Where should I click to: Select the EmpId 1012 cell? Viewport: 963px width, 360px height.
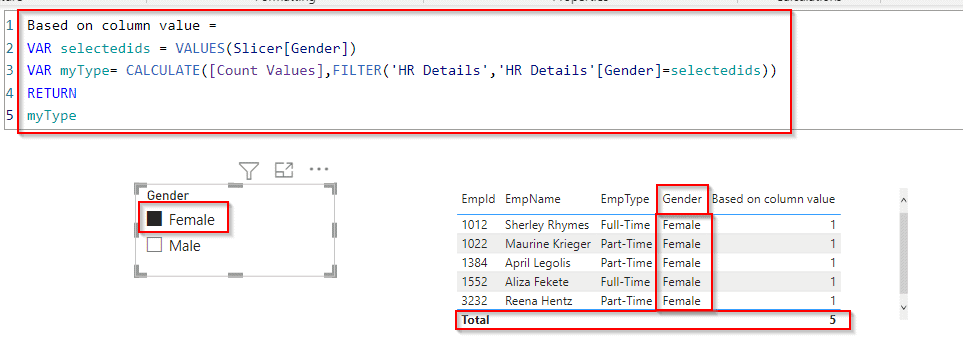tap(474, 225)
